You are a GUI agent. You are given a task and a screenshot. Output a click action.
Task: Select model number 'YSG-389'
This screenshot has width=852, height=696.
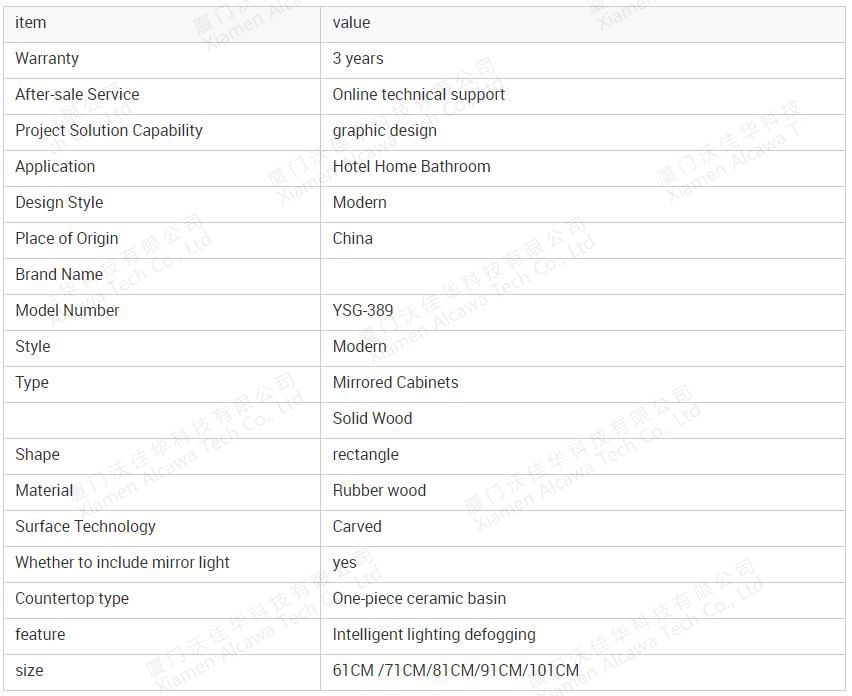pos(363,310)
